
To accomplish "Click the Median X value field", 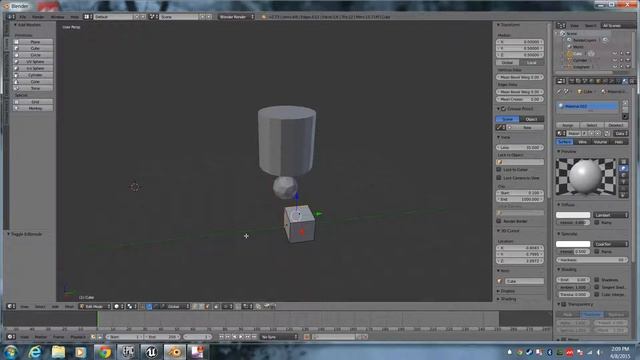I will point(520,42).
